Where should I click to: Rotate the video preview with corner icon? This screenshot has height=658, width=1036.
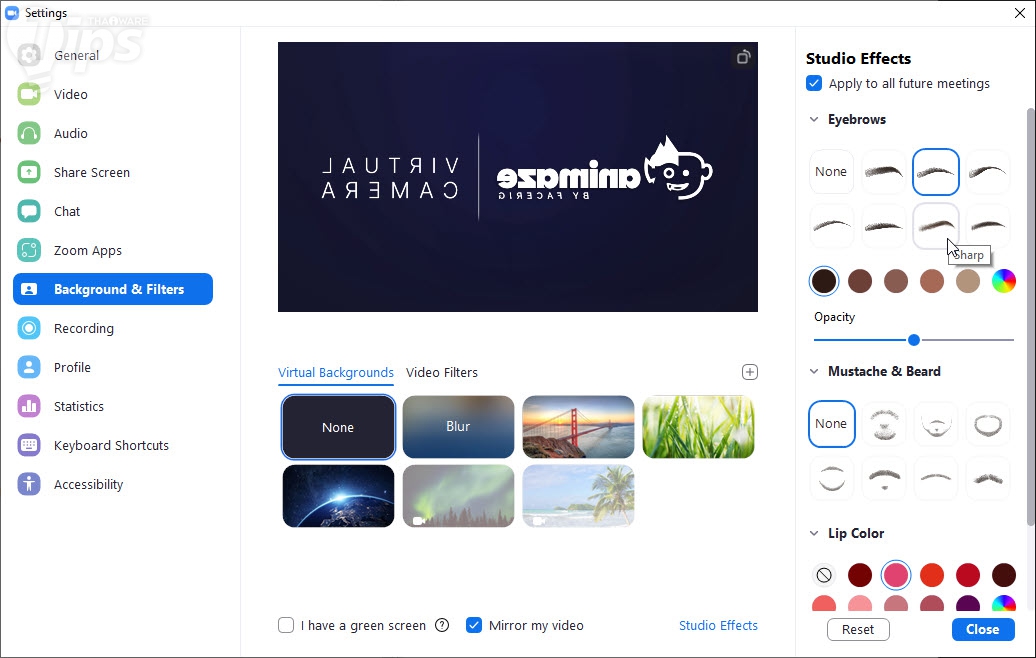click(743, 57)
